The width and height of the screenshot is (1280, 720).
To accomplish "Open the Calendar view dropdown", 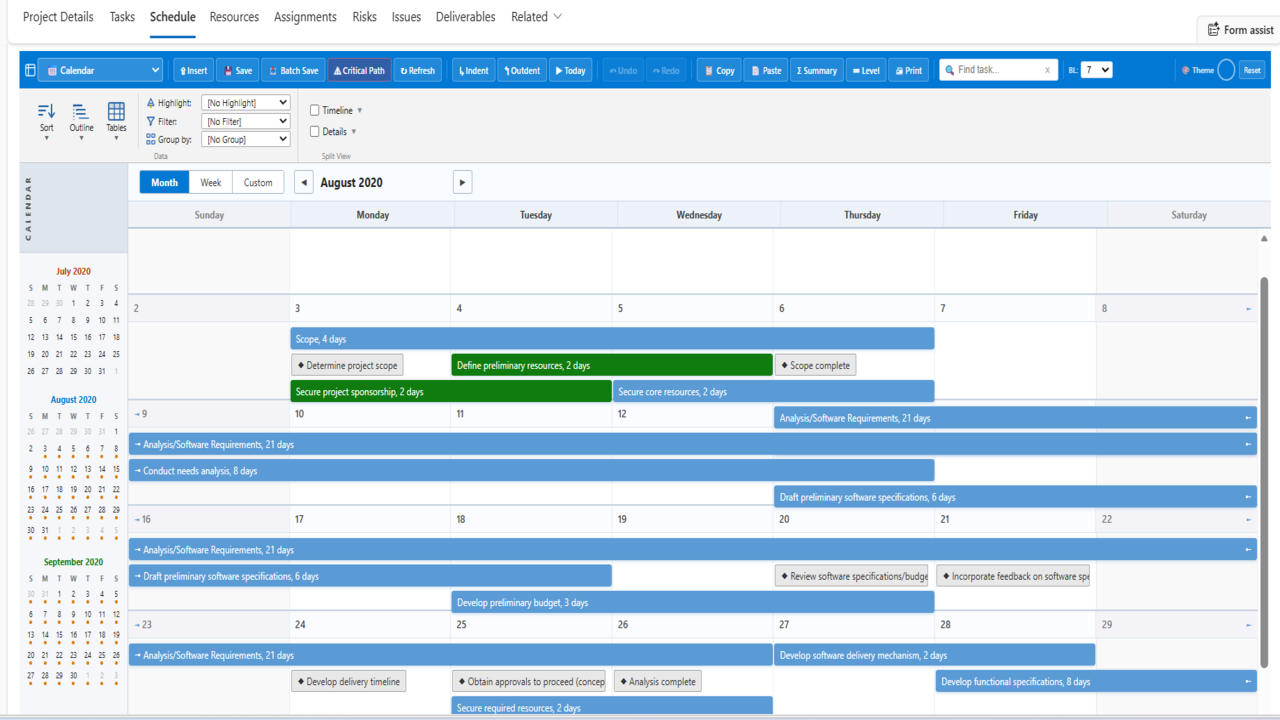I will (100, 71).
